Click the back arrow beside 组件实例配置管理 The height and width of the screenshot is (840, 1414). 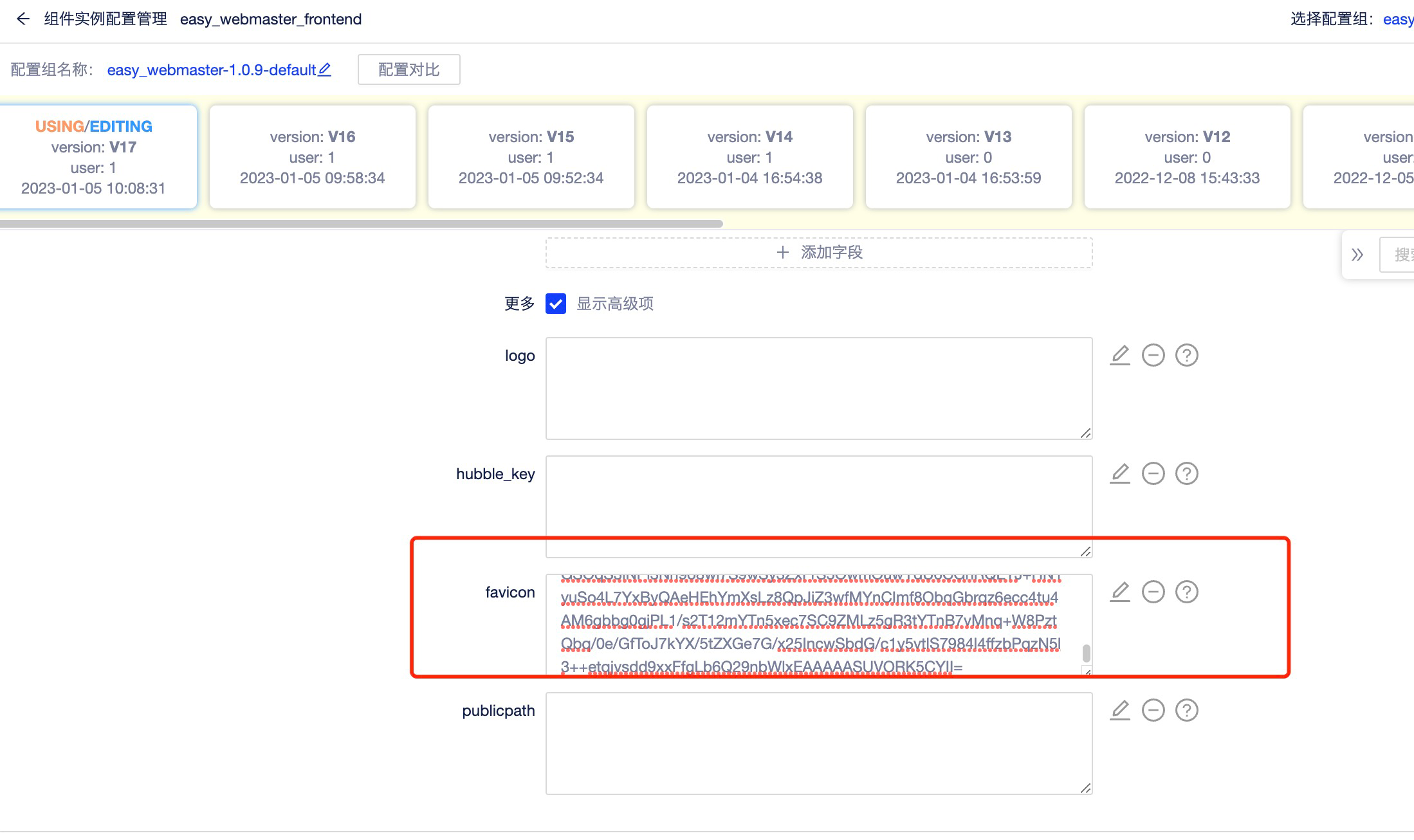23,19
